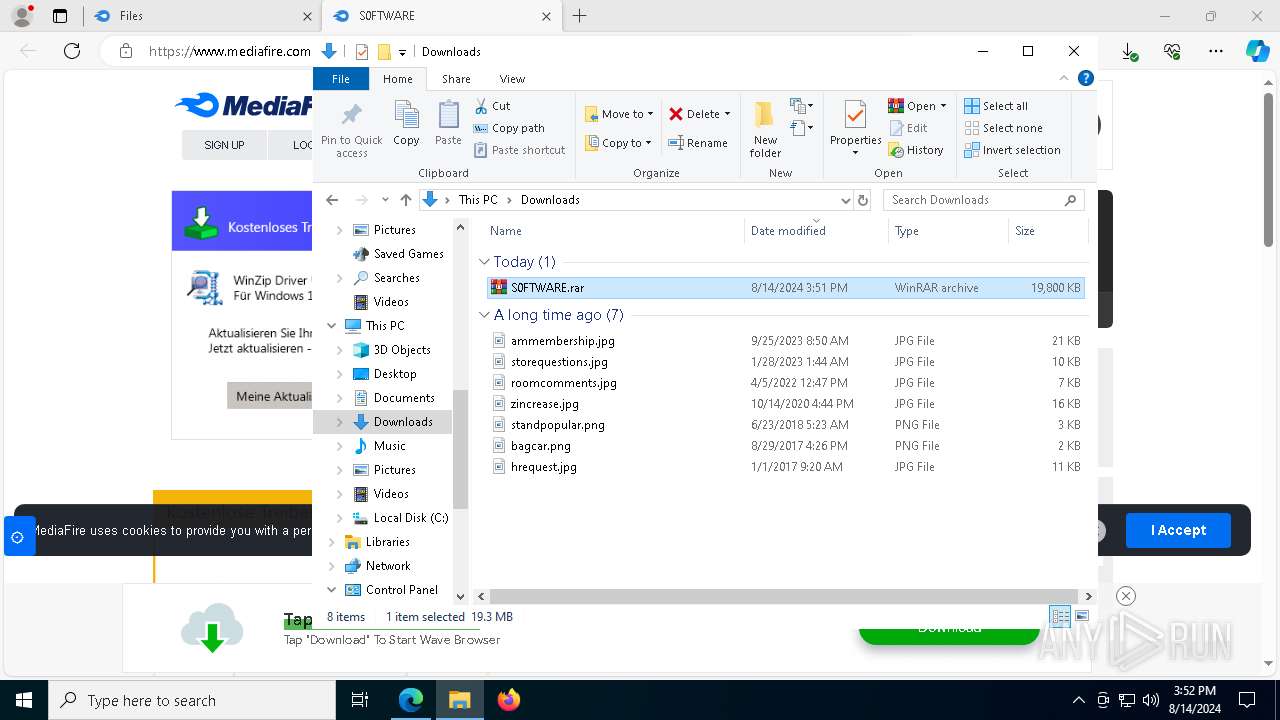
Task: Switch to Home ribbon tab
Action: click(398, 79)
